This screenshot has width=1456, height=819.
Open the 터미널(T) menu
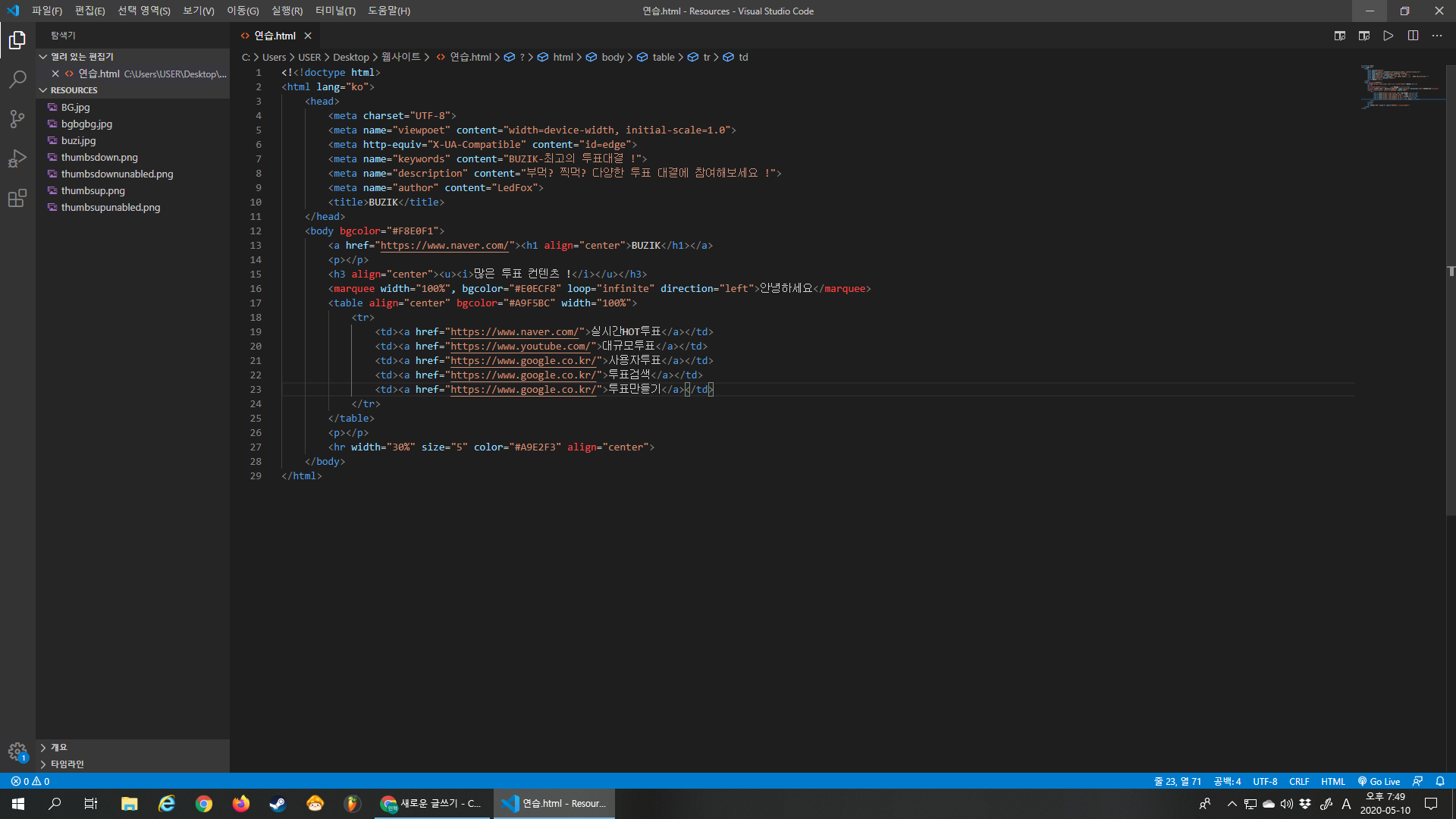(335, 11)
